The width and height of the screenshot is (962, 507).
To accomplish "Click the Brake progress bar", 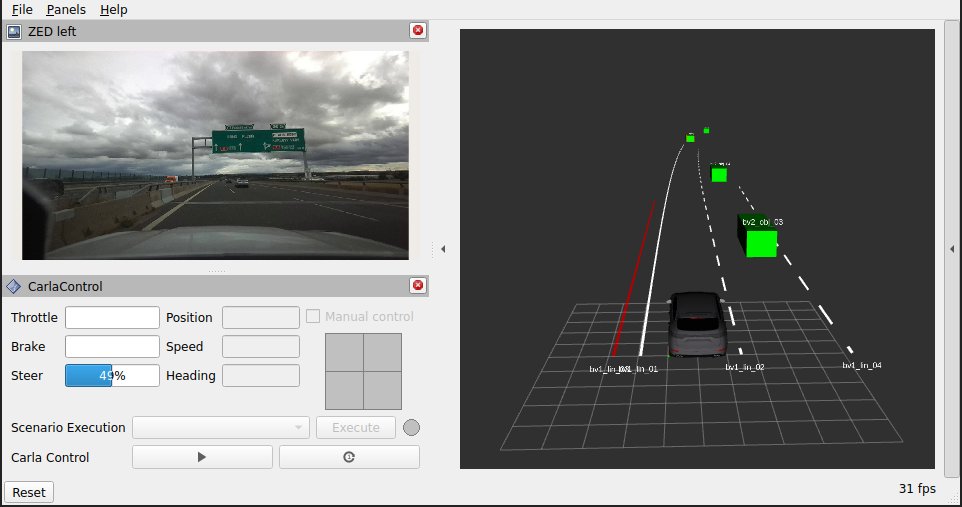I will [112, 346].
